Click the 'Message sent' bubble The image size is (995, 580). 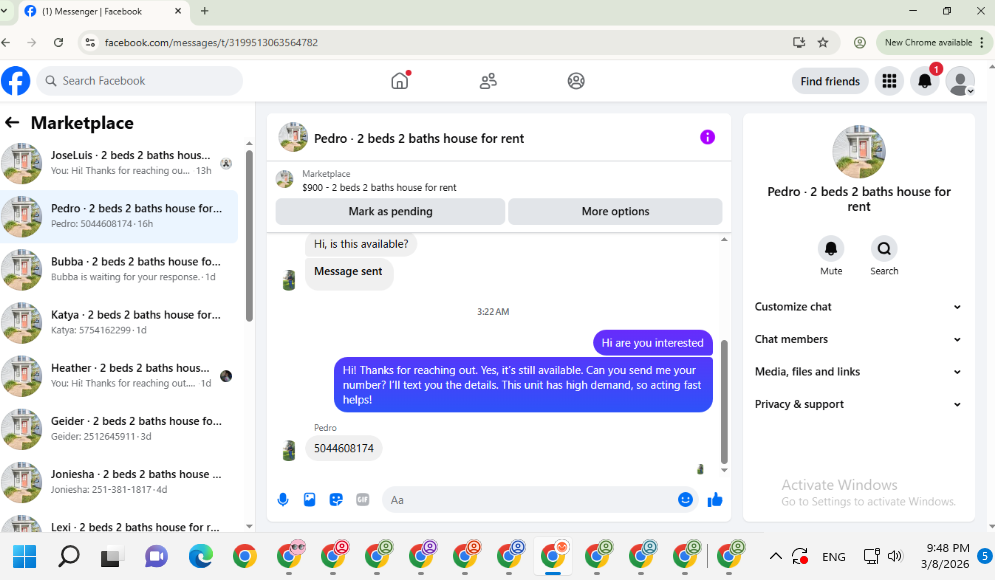pyautogui.click(x=348, y=274)
